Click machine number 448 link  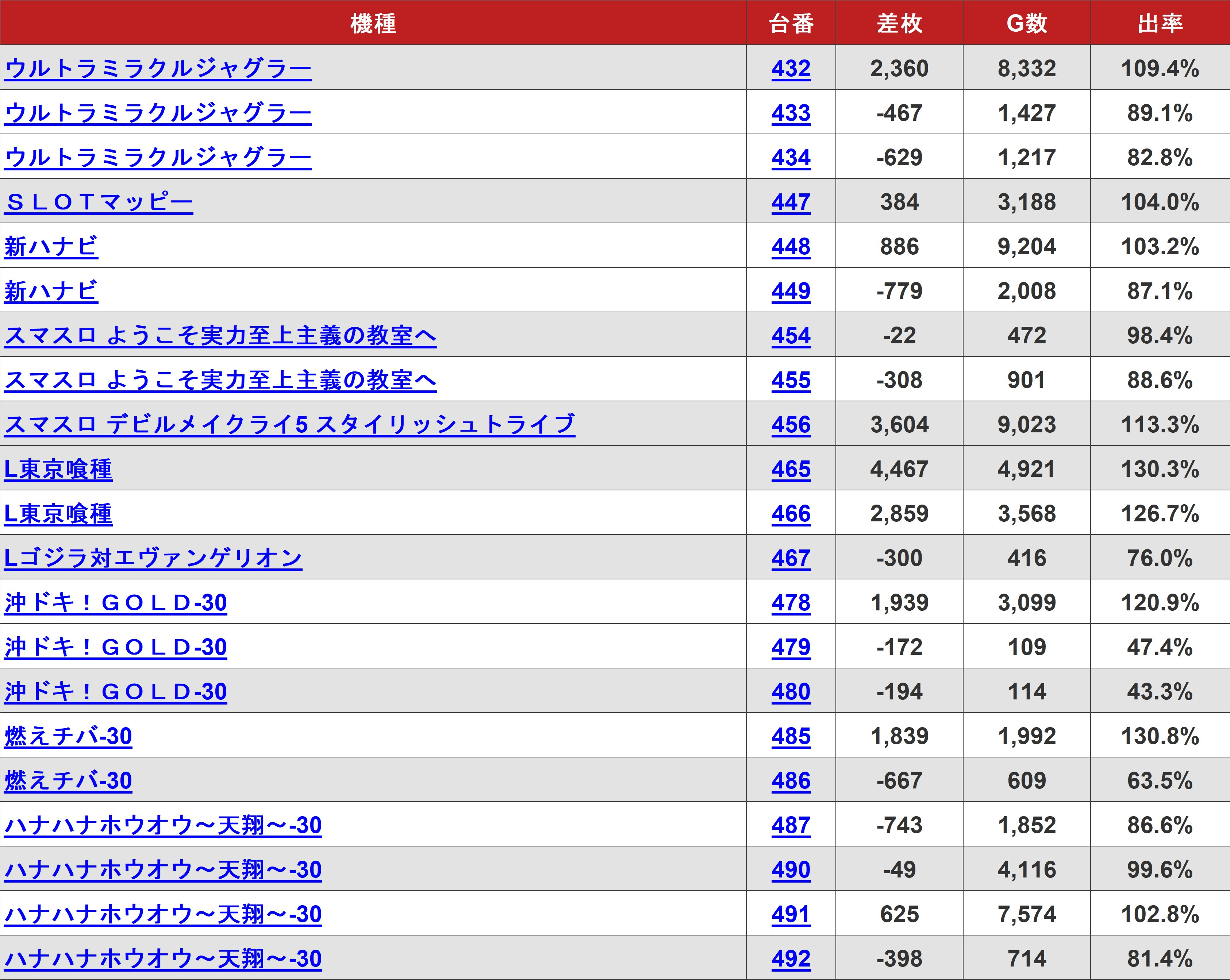click(x=791, y=246)
